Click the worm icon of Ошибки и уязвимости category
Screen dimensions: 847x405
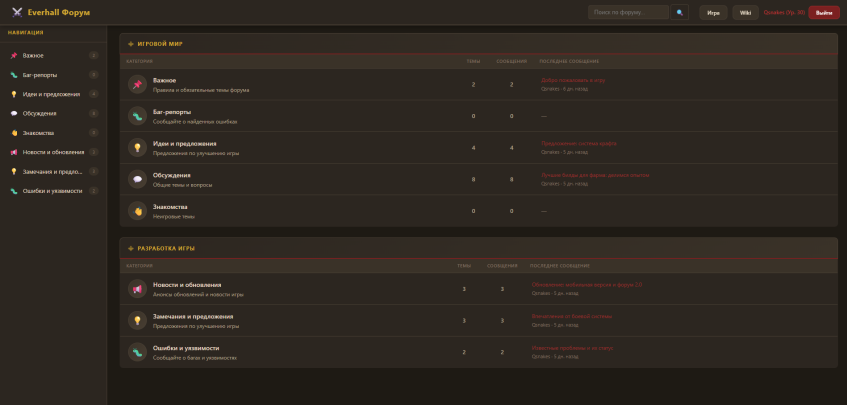click(138, 352)
